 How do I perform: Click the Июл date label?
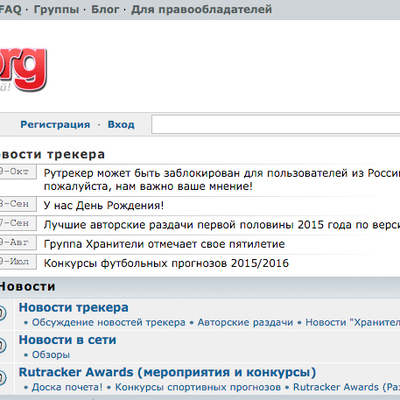pyautogui.click(x=18, y=262)
